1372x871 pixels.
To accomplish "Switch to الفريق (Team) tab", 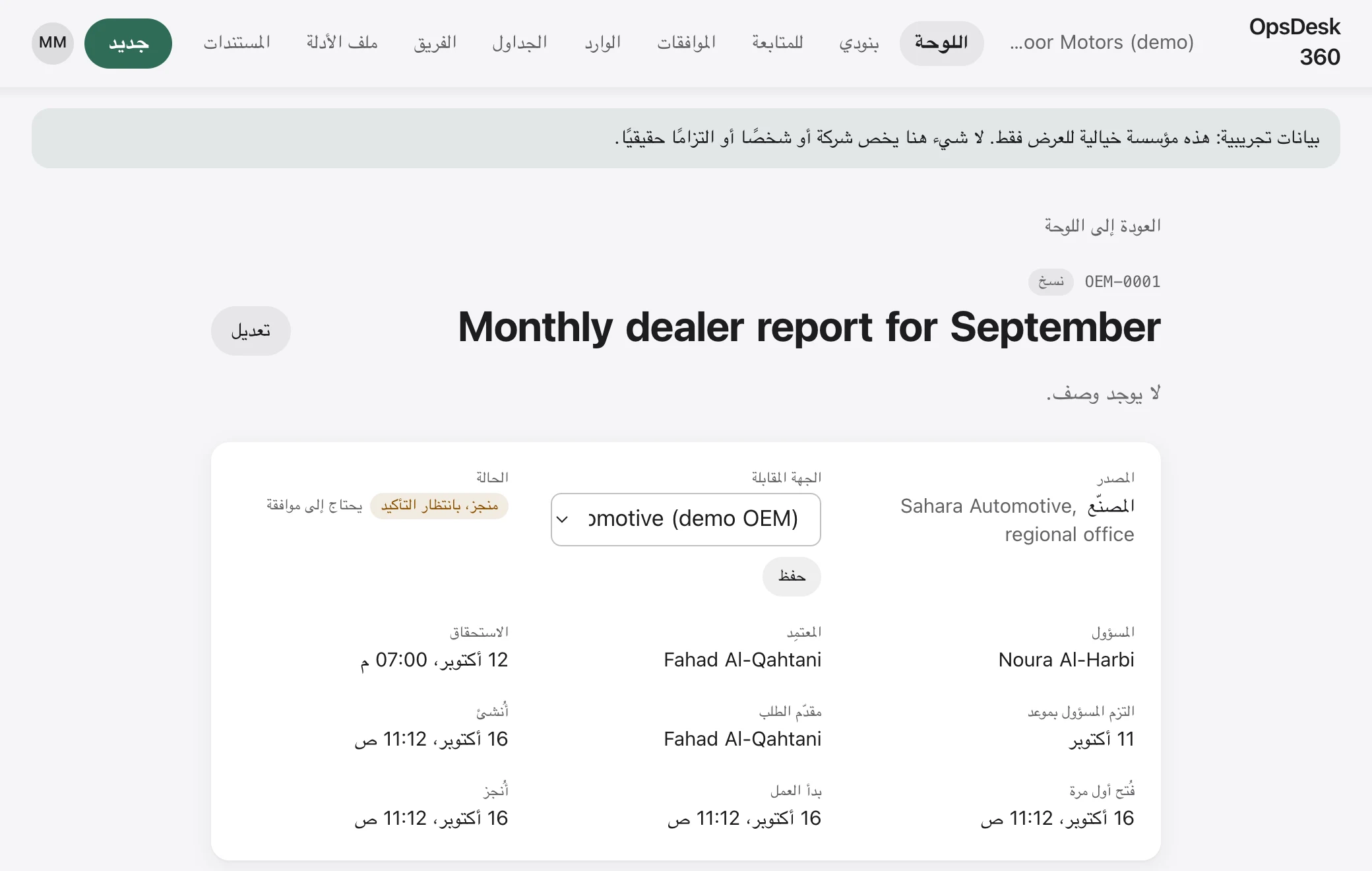I will [x=435, y=43].
